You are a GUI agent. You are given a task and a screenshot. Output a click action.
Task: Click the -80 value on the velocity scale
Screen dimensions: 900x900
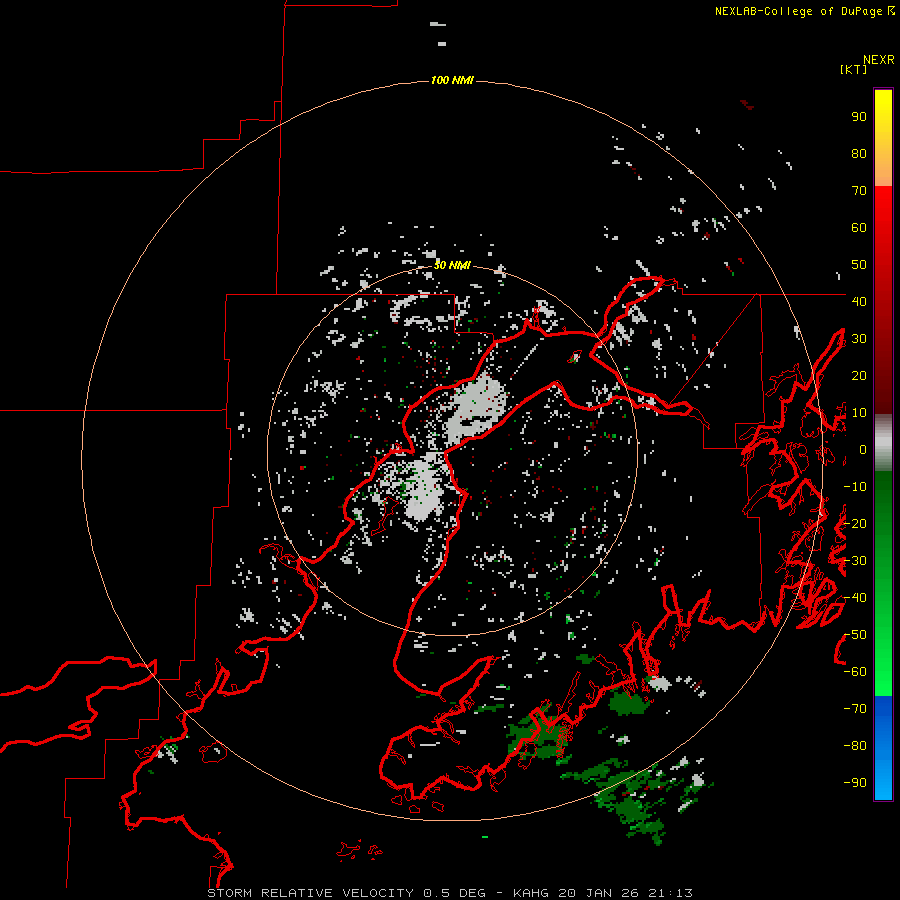[x=855, y=746]
